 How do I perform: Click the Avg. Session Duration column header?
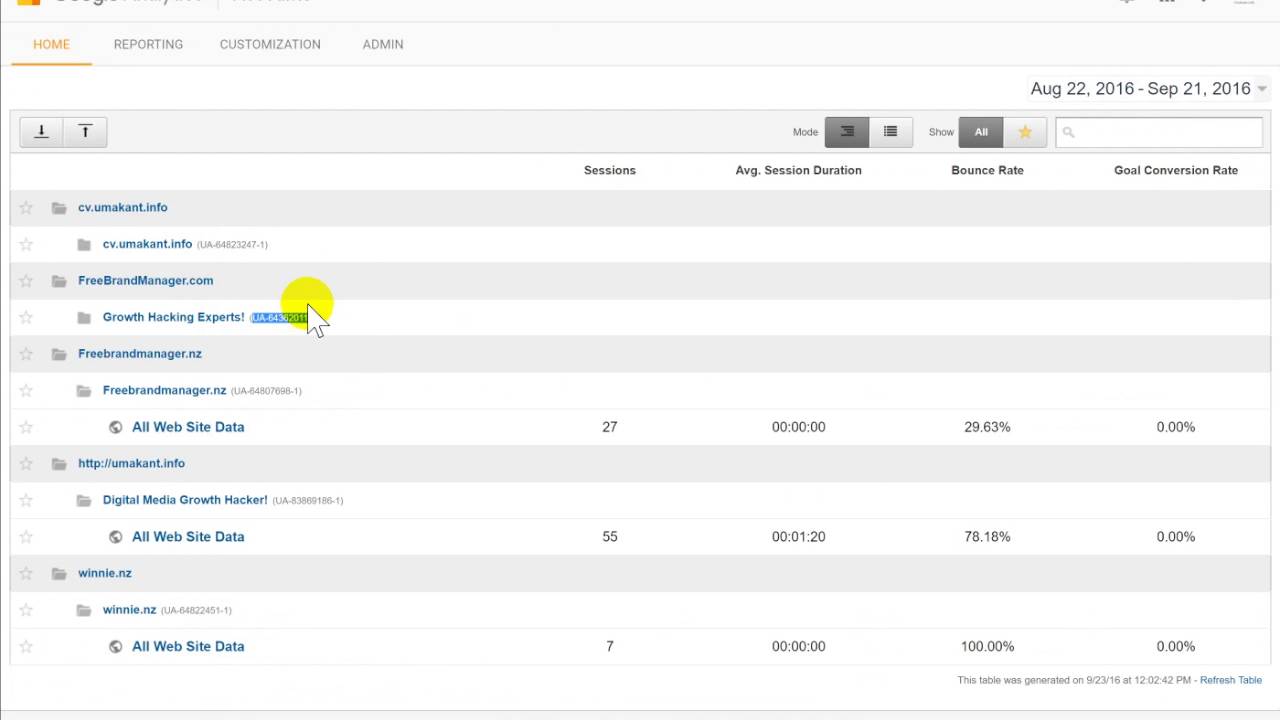tap(799, 170)
